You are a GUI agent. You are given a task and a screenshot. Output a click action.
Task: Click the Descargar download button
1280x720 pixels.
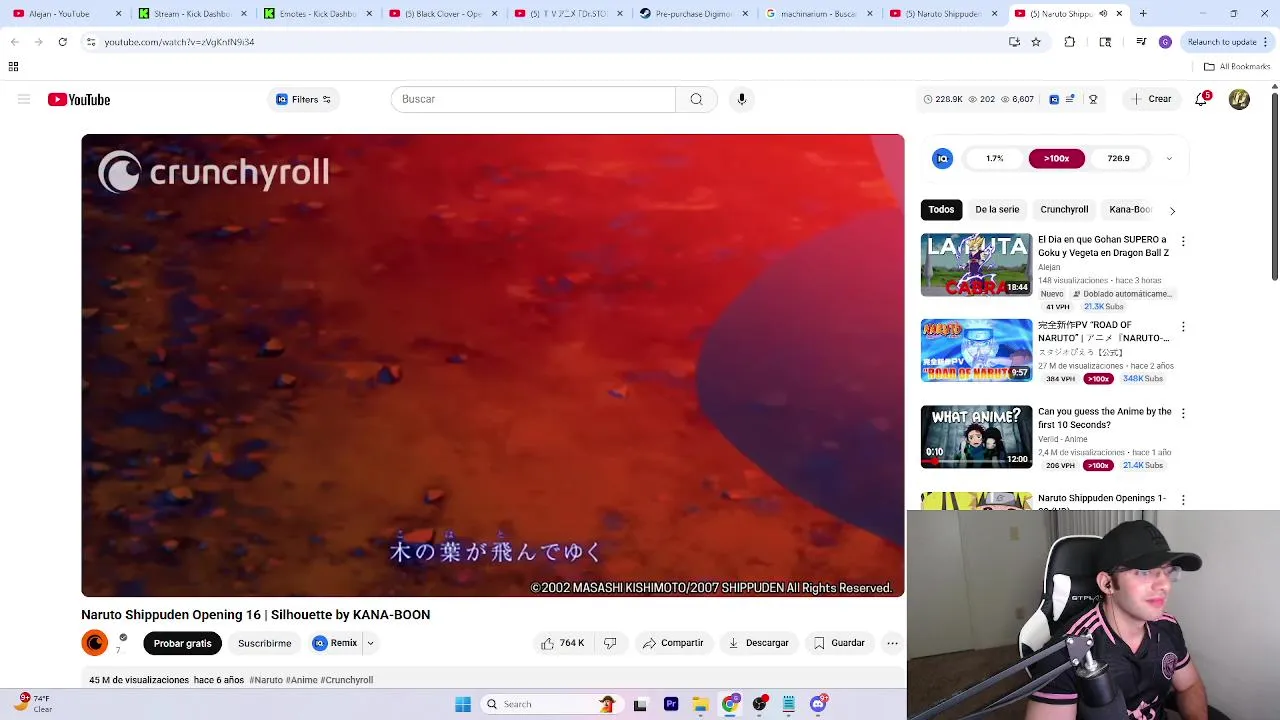[x=758, y=643]
